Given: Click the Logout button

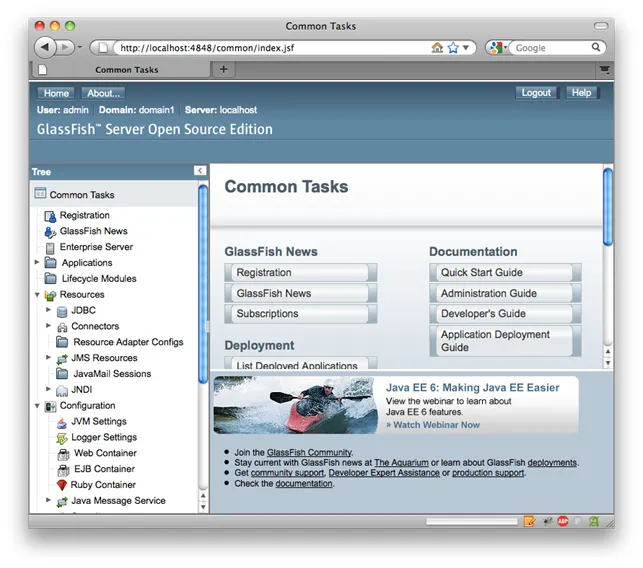Looking at the screenshot, I should [536, 93].
